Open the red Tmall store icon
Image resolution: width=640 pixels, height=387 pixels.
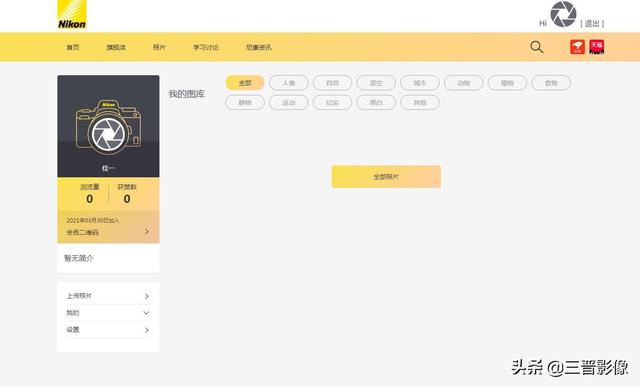pyautogui.click(x=597, y=47)
